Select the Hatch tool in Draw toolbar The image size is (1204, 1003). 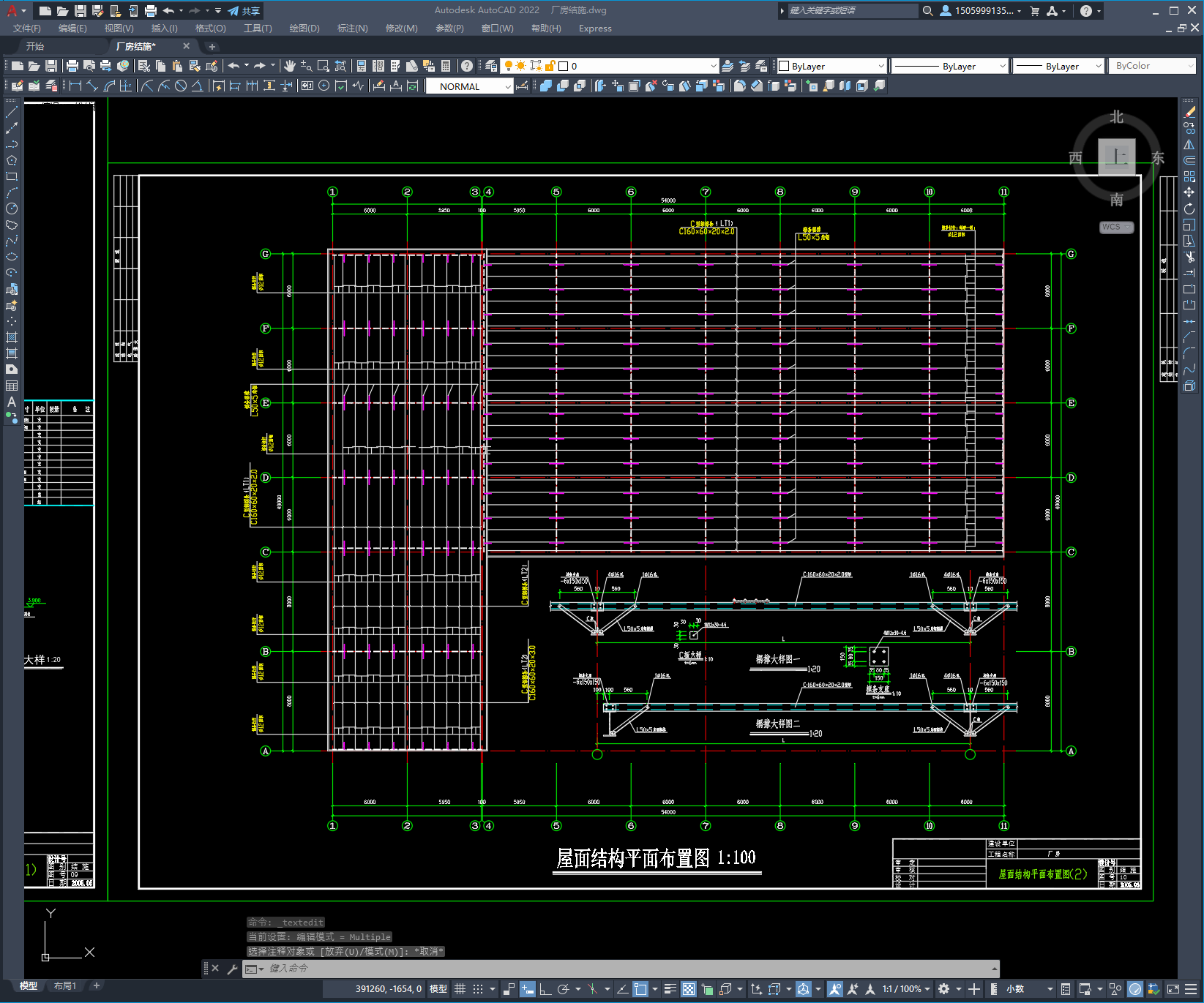pos(12,337)
